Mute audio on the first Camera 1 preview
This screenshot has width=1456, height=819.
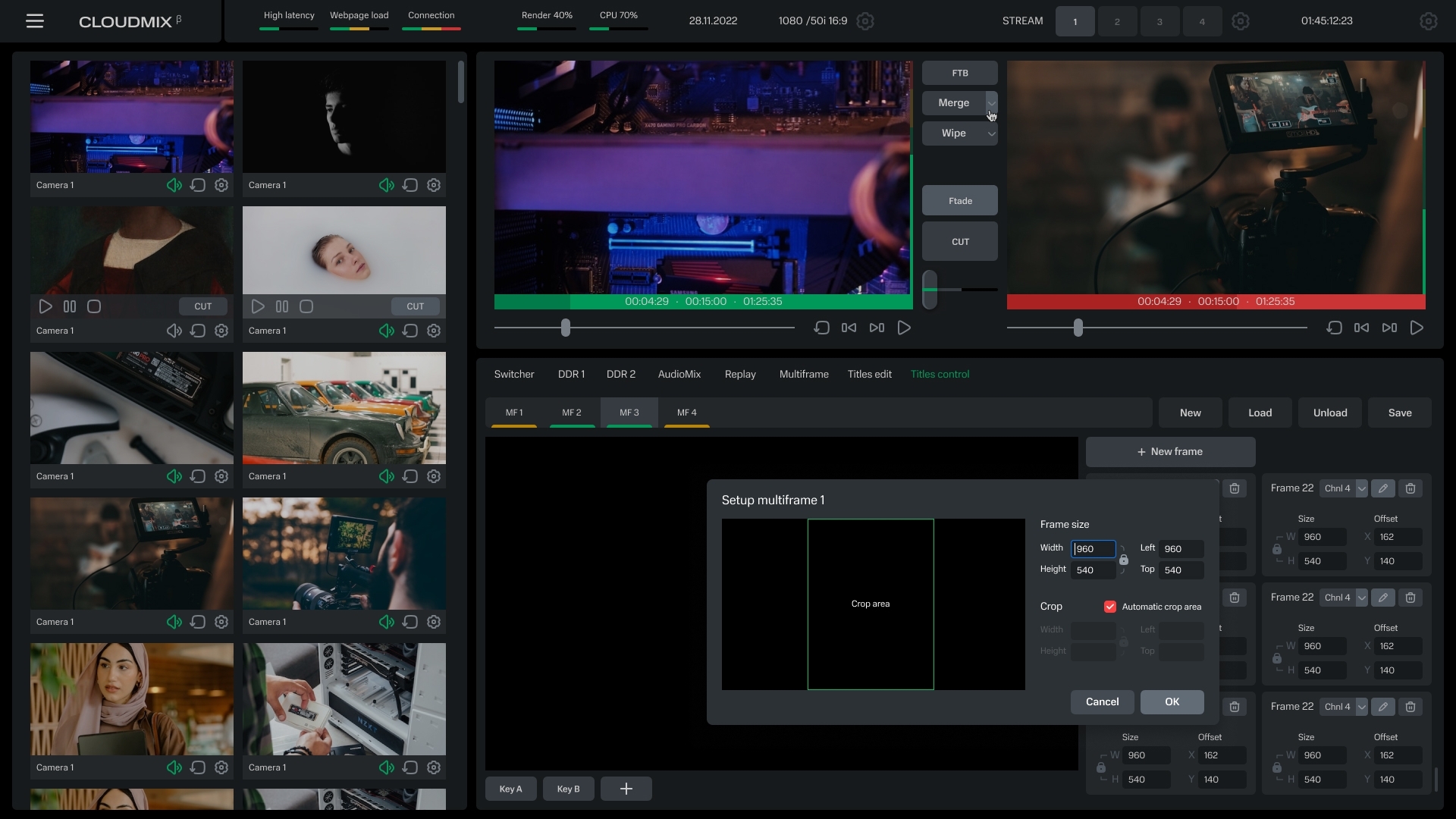tap(174, 184)
